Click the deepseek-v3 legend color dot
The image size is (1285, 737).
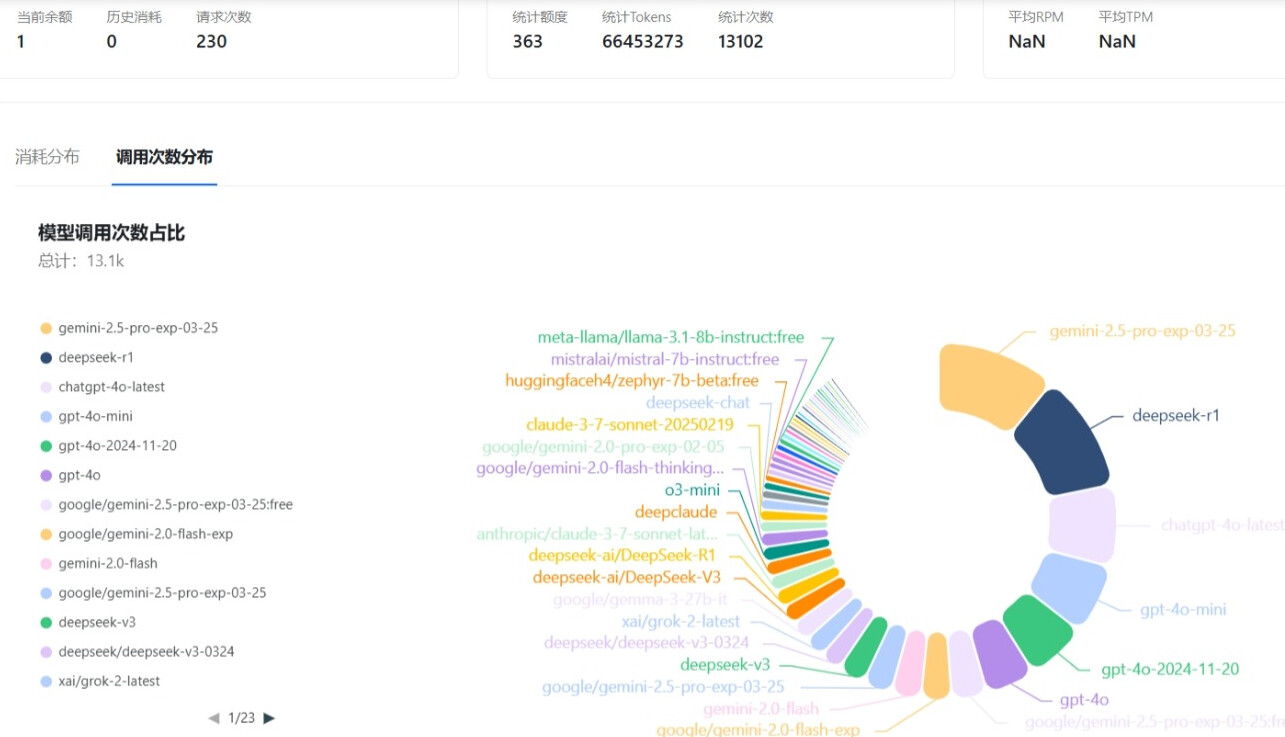click(x=46, y=622)
